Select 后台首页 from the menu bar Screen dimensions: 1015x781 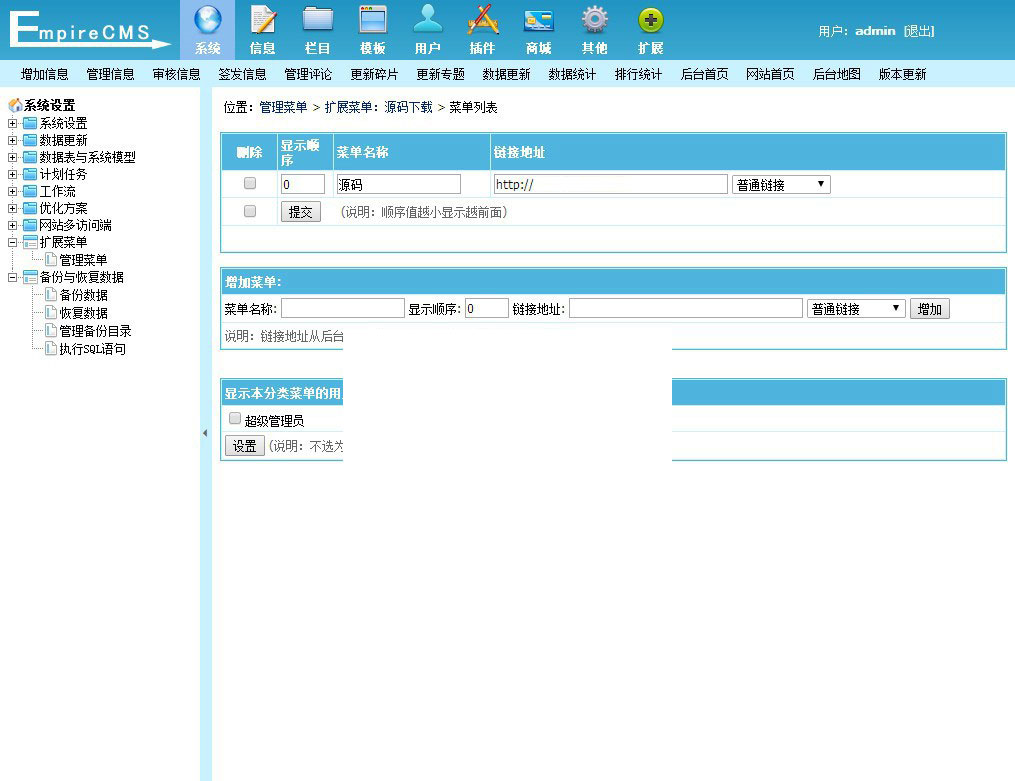point(704,74)
